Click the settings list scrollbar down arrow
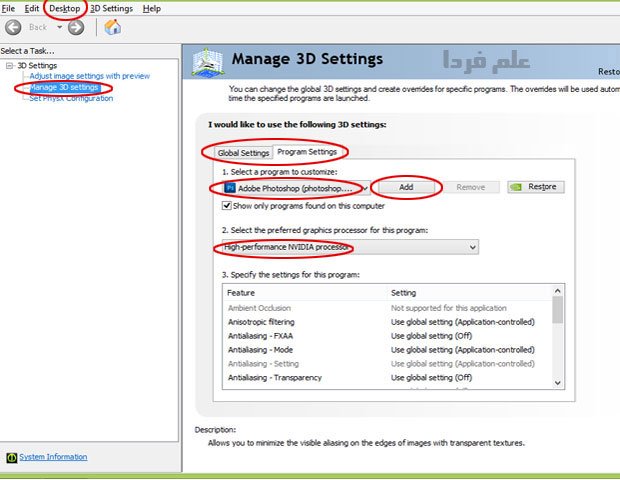This screenshot has width=620, height=480. click(557, 381)
